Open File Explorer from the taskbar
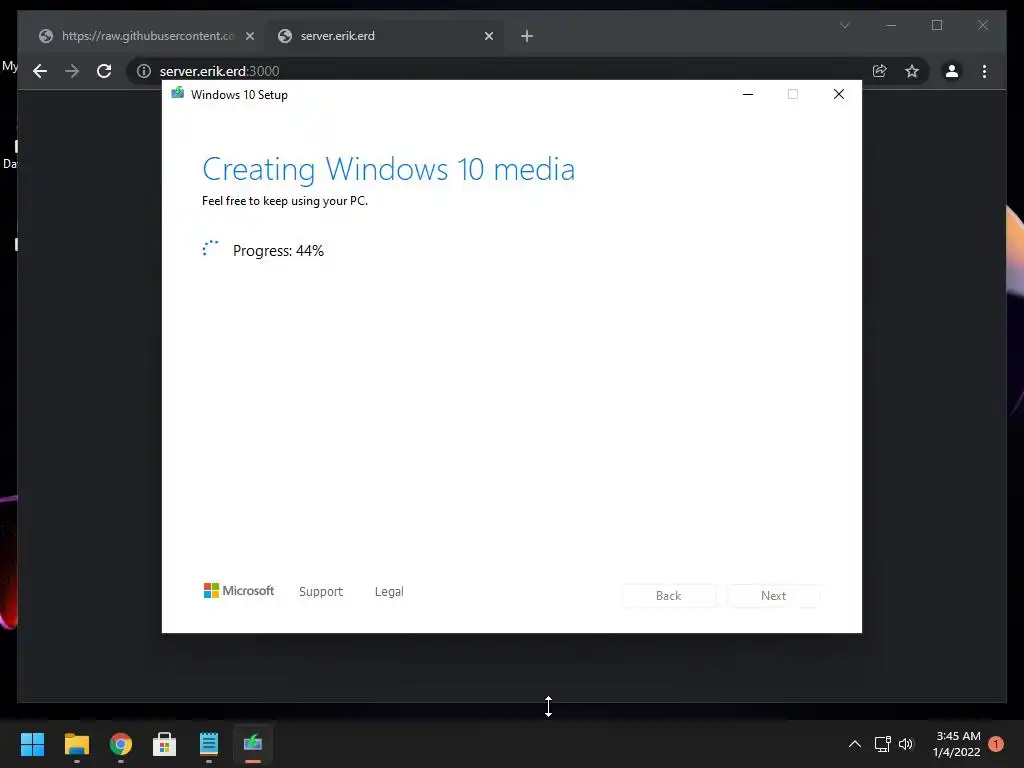1024x768 pixels. coord(76,744)
